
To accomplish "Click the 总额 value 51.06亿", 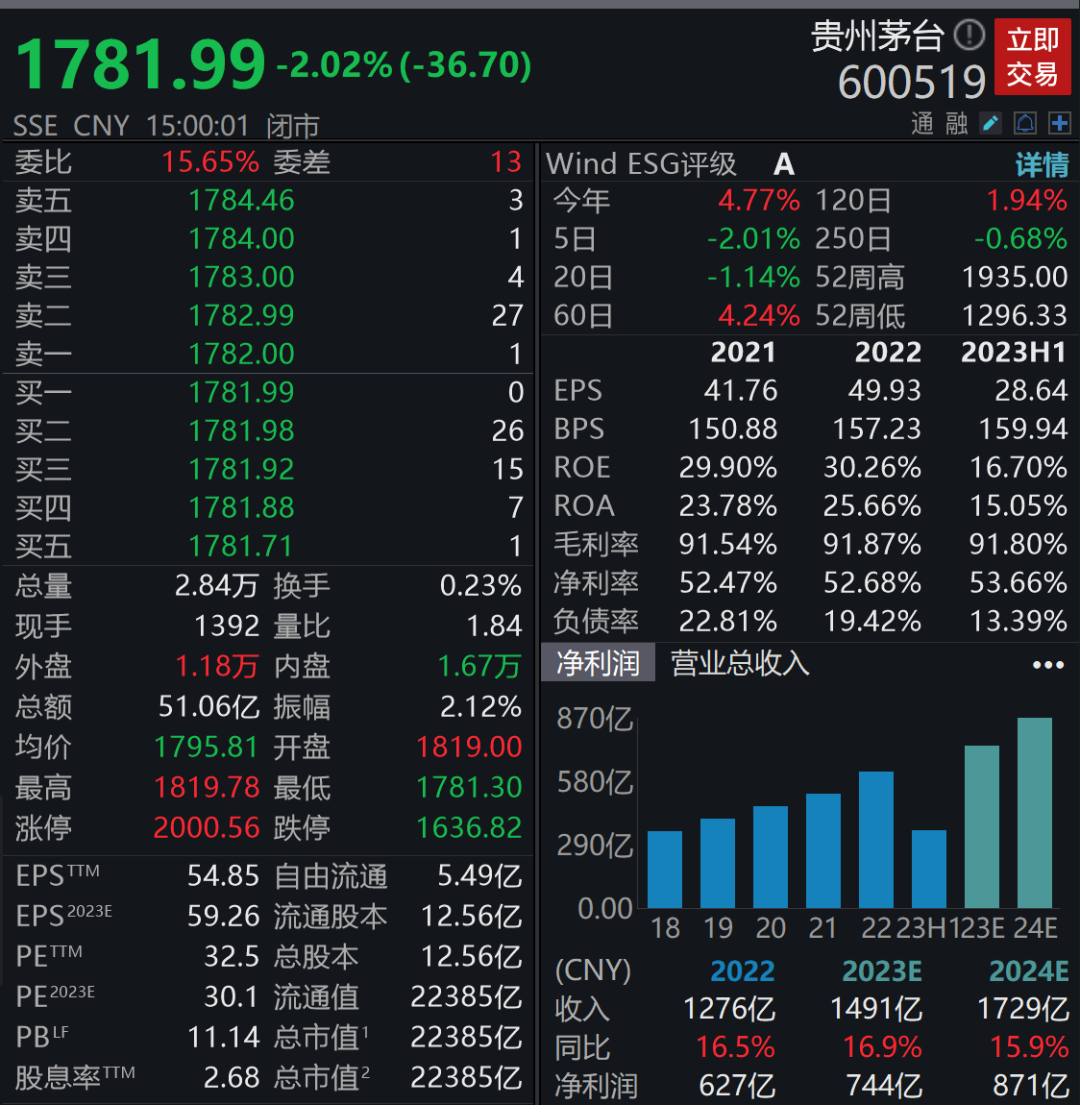I will [x=209, y=707].
